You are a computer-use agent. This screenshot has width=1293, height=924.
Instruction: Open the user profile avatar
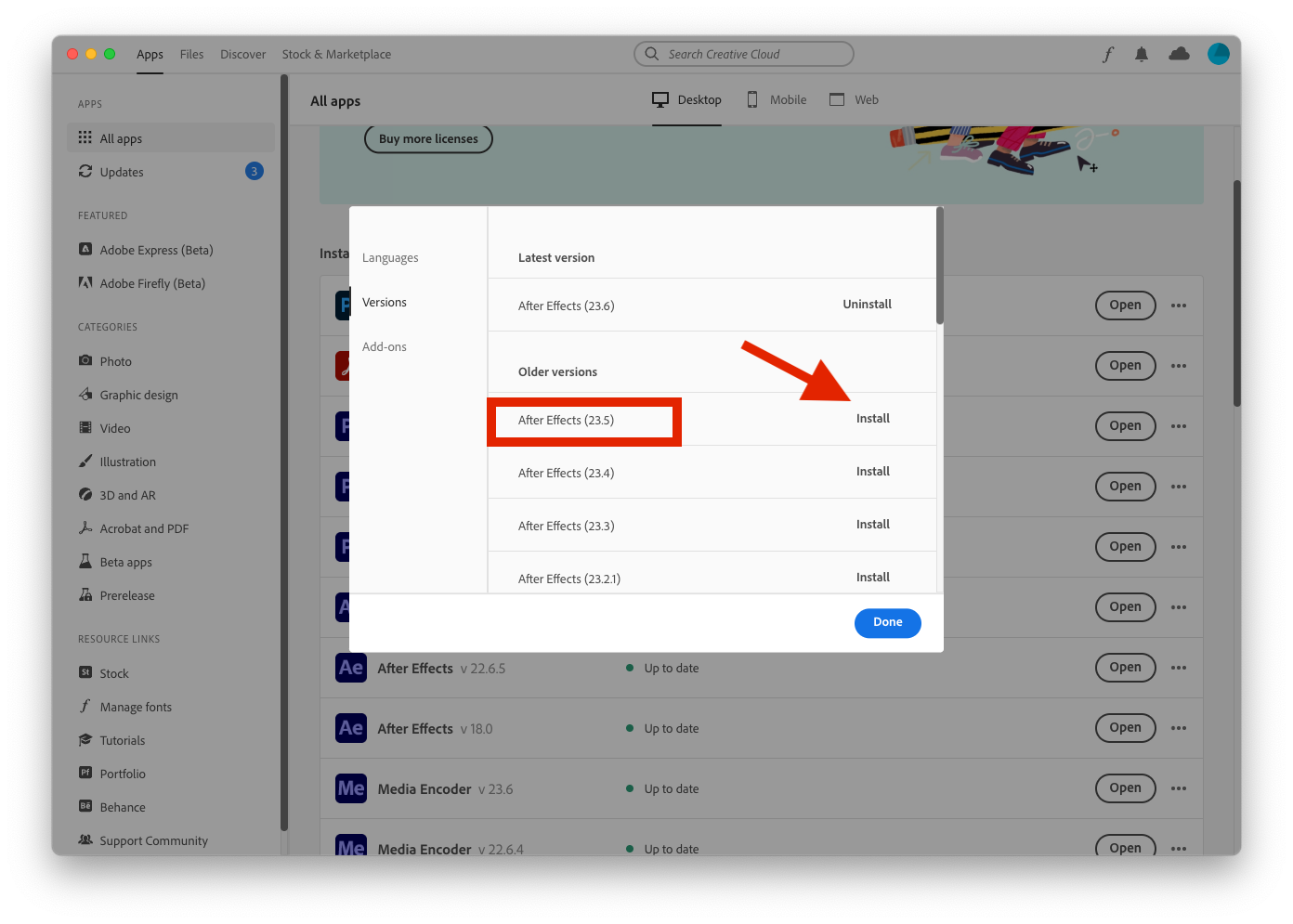click(x=1218, y=54)
